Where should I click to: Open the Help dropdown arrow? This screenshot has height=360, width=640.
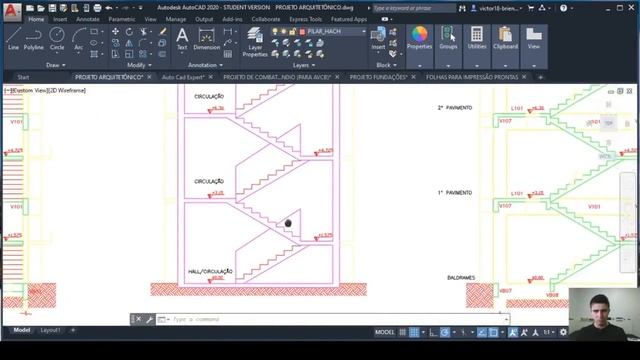pyautogui.click(x=571, y=8)
